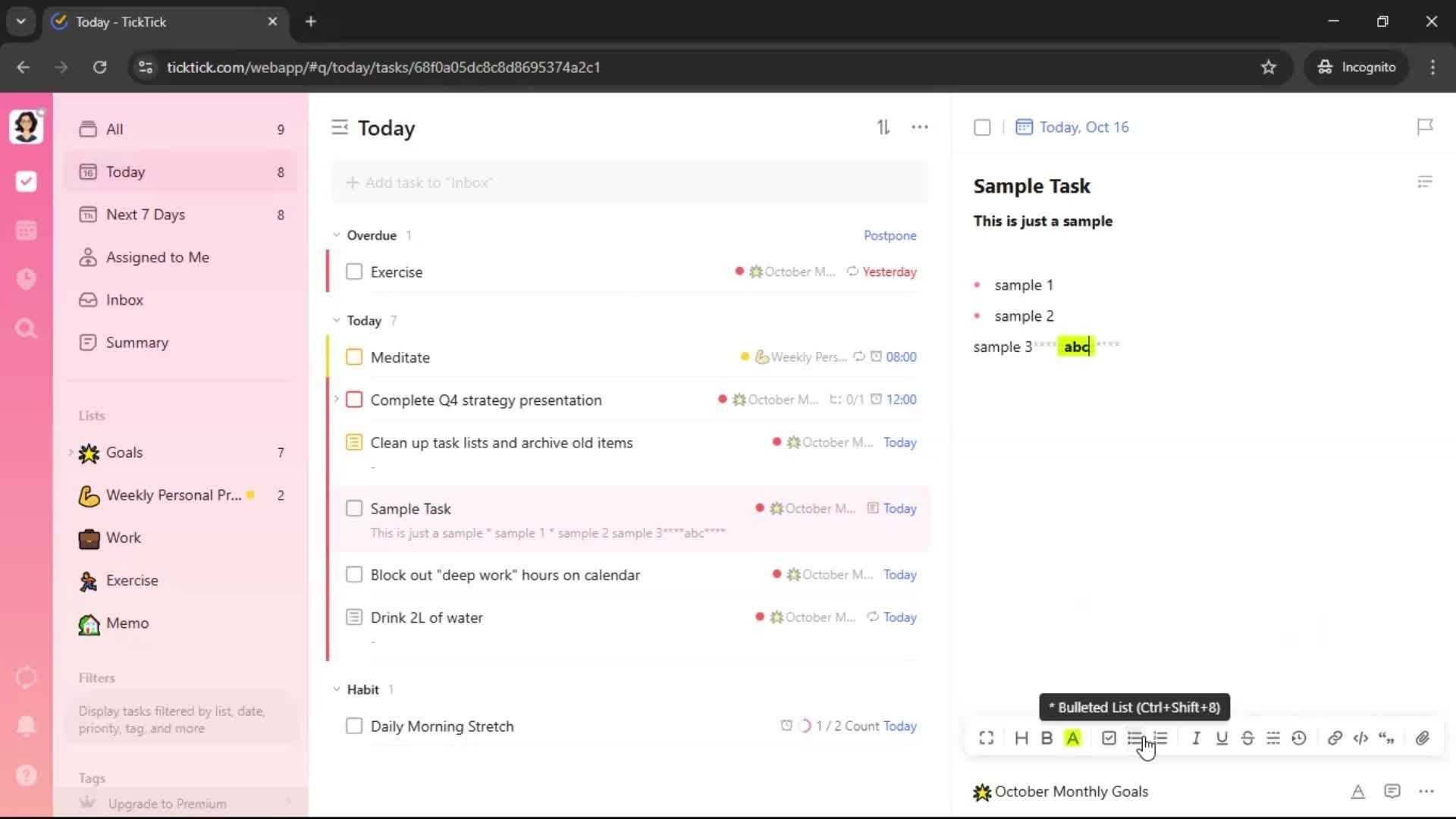
Task: Open full screen editor mode
Action: (986, 738)
